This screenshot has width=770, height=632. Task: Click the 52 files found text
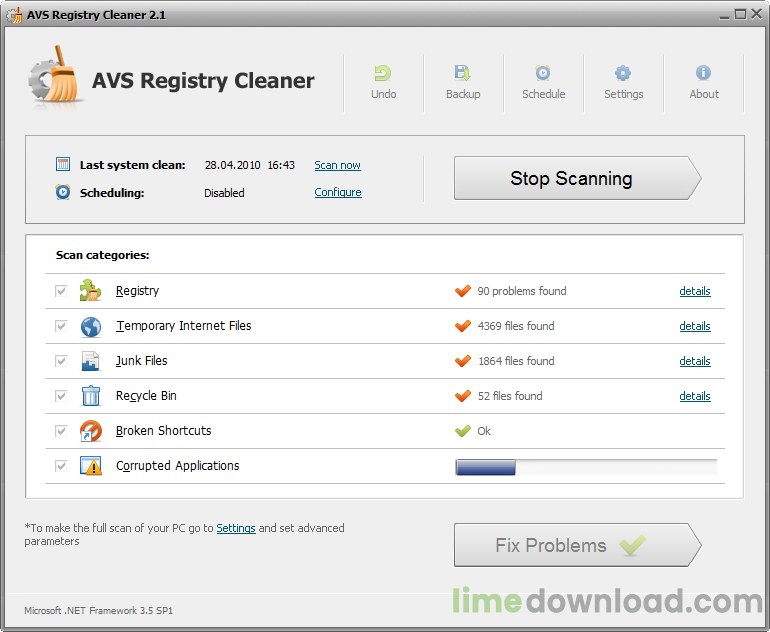pos(510,396)
